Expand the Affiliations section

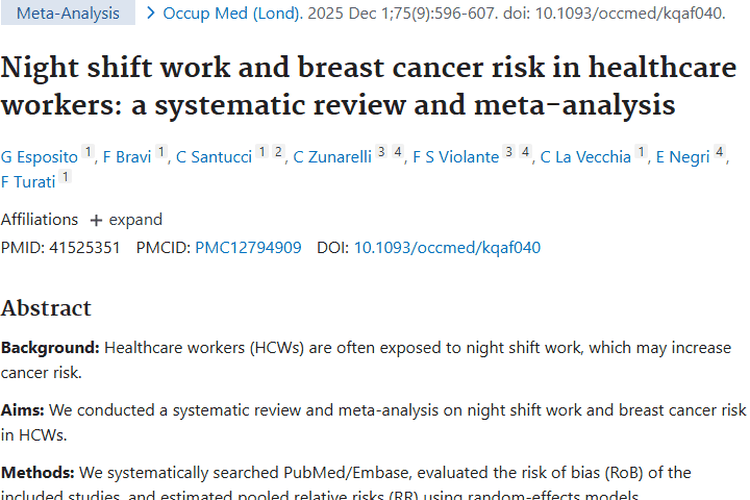tap(125, 219)
